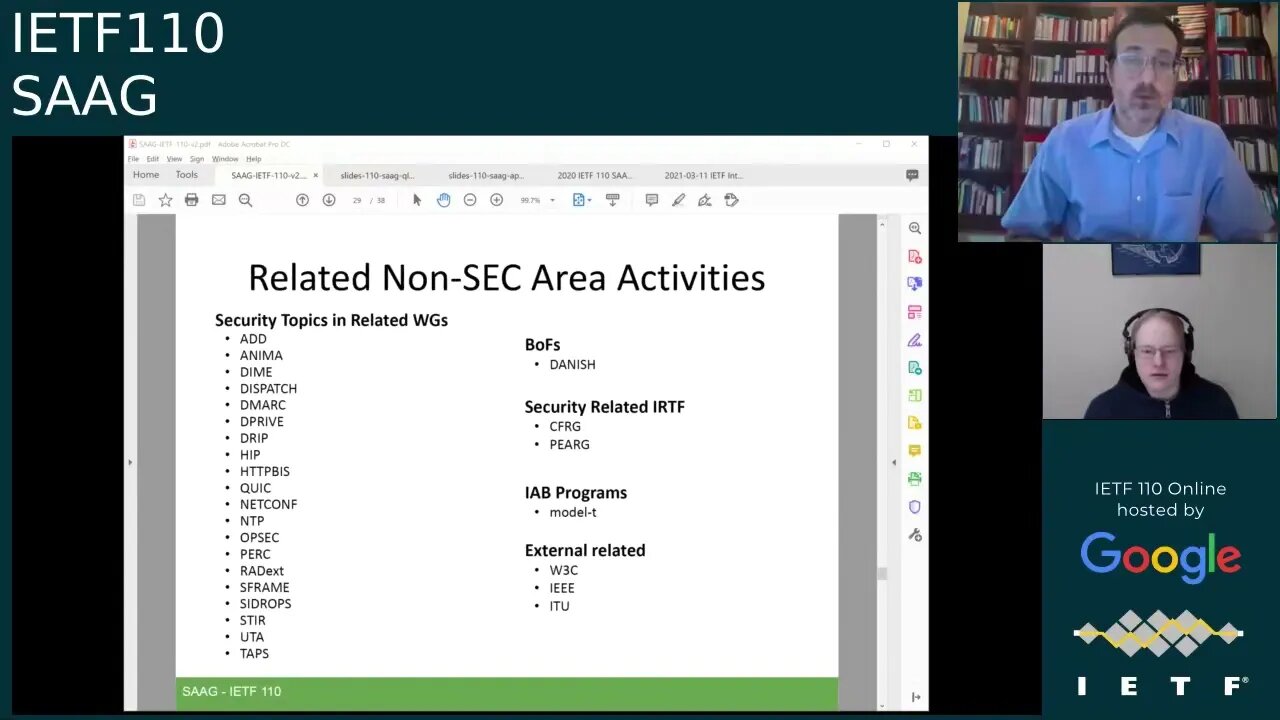Click the W3C item under External related
Viewport: 1280px width, 720px height.
(564, 570)
